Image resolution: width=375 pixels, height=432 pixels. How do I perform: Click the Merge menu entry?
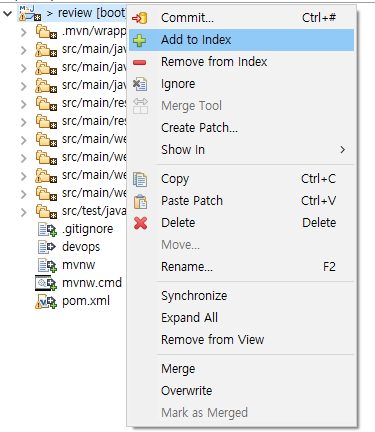tap(178, 369)
